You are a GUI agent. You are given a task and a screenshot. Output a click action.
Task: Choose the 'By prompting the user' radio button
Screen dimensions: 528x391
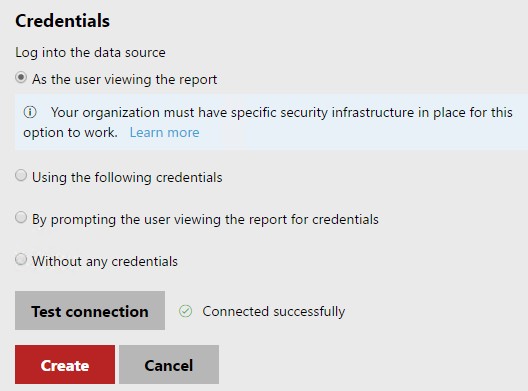(21, 217)
